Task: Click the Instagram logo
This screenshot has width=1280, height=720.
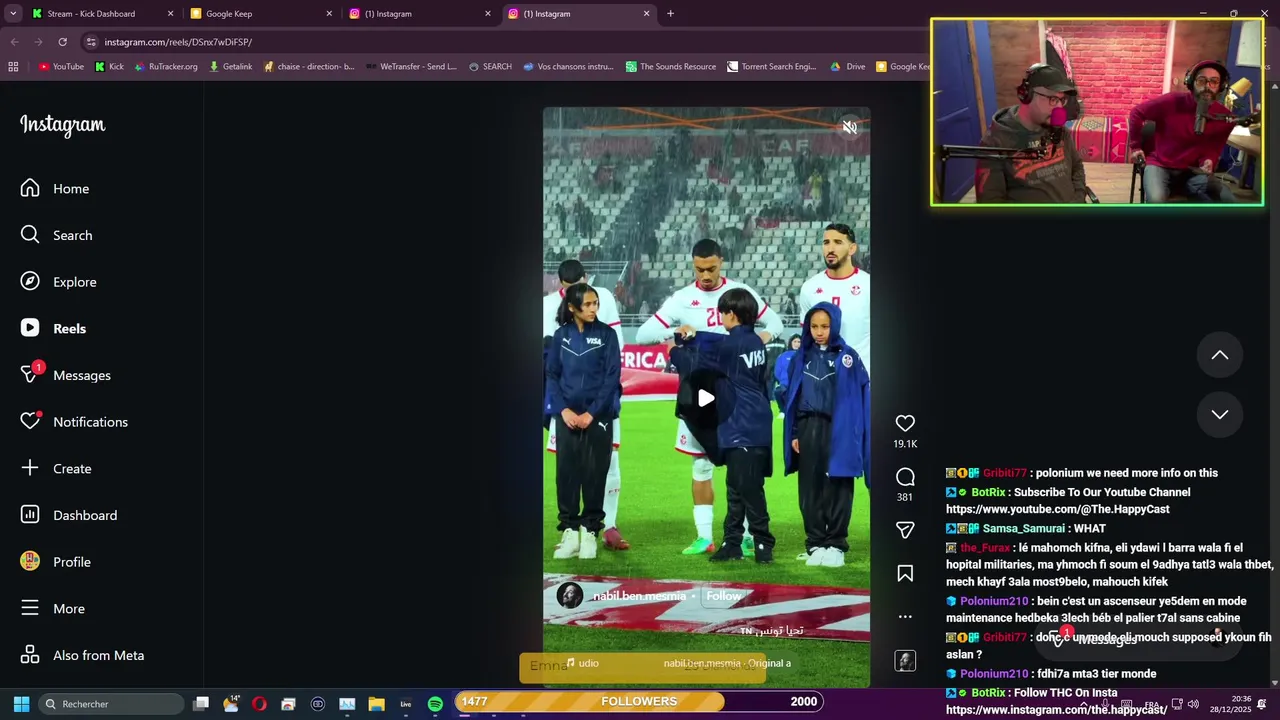Action: point(62,125)
